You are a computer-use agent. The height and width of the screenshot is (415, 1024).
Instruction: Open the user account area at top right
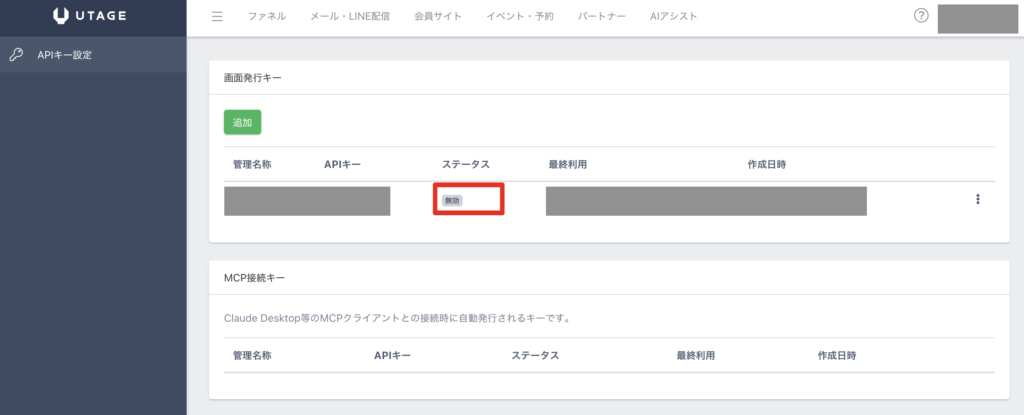977,18
